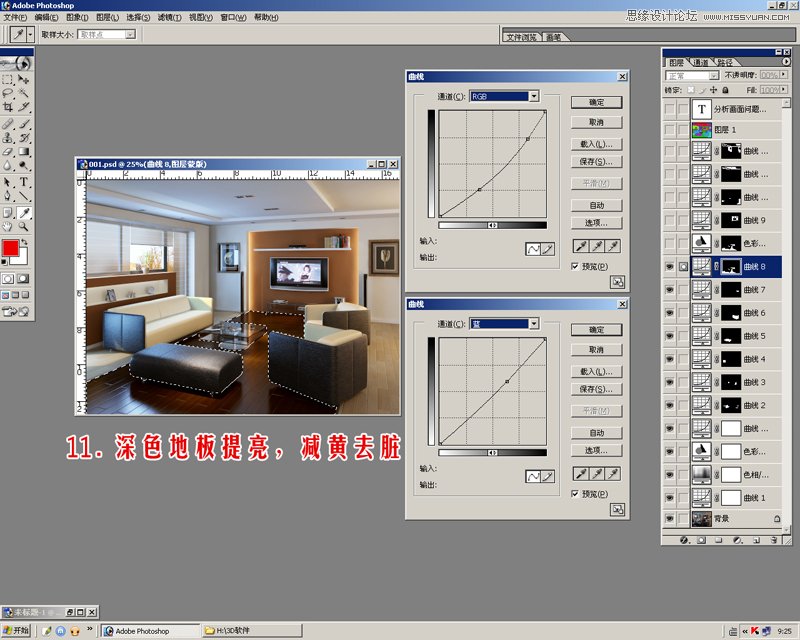
Task: Open the layer blend mode dropdown
Action: (x=692, y=76)
